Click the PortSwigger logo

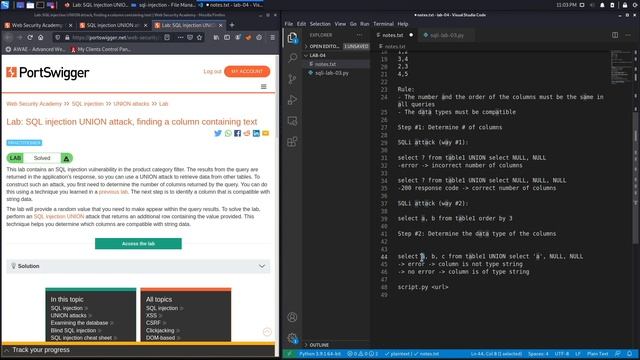(x=48, y=73)
